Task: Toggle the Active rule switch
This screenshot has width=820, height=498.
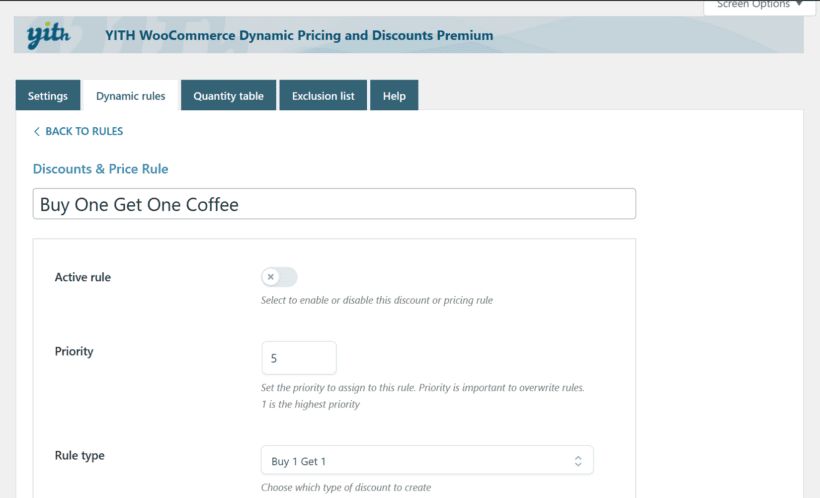Action: point(279,277)
